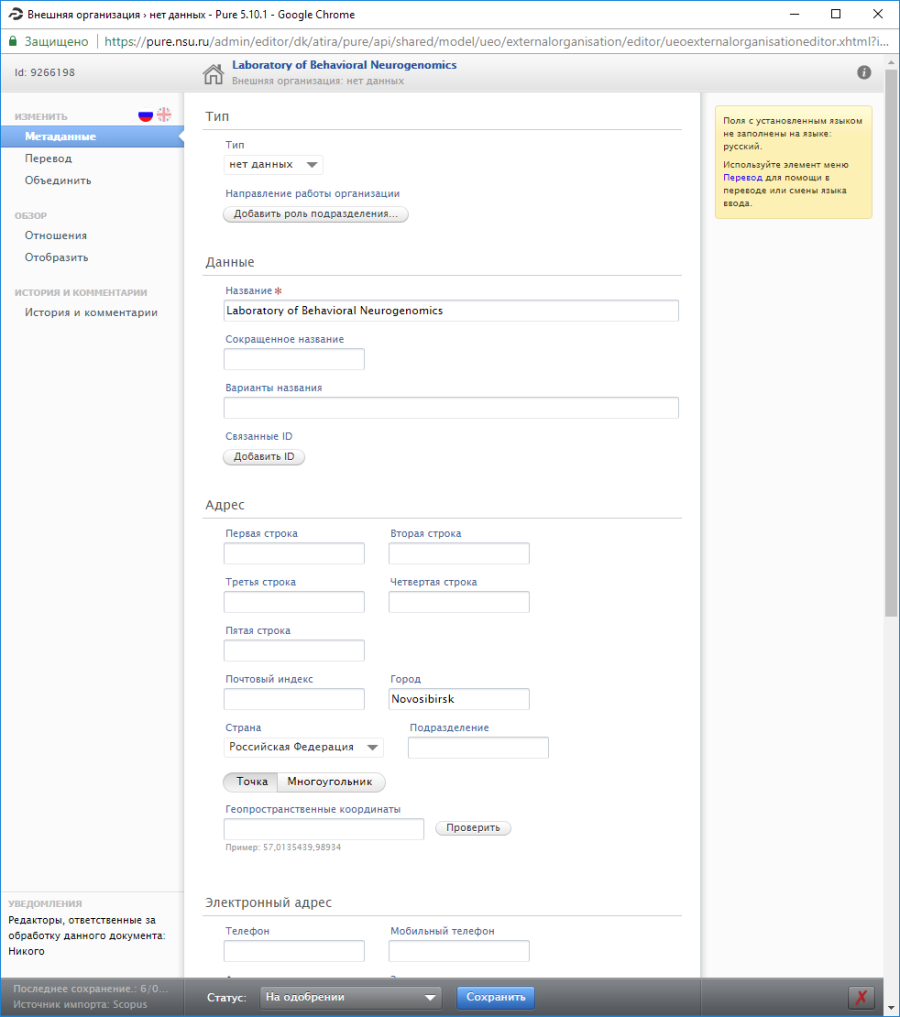Viewport: 900px width, 1017px height.
Task: Select the Многоугольник coordinate mode
Action: [x=329, y=782]
